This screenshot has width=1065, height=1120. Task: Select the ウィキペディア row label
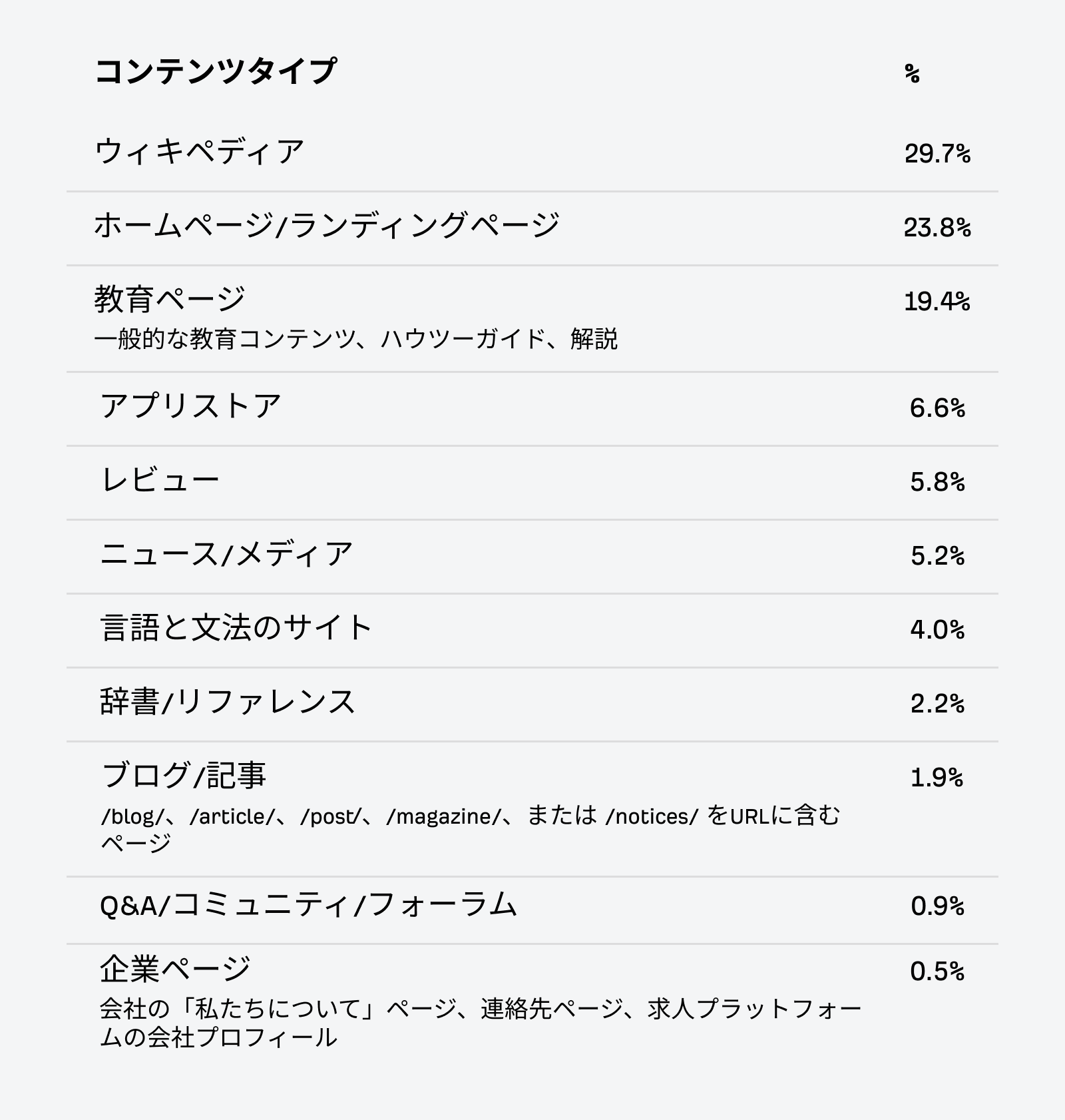(x=199, y=152)
